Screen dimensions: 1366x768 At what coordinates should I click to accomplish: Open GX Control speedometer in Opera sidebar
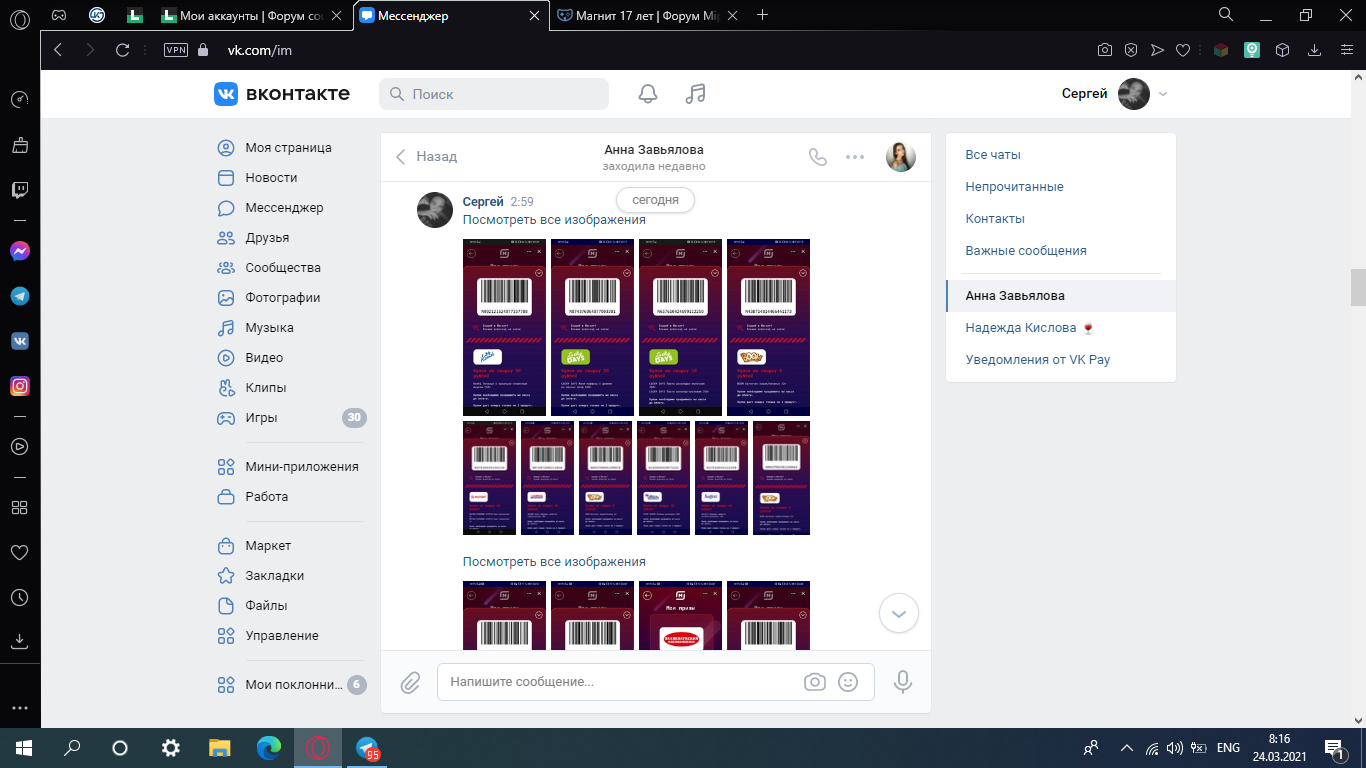click(19, 100)
